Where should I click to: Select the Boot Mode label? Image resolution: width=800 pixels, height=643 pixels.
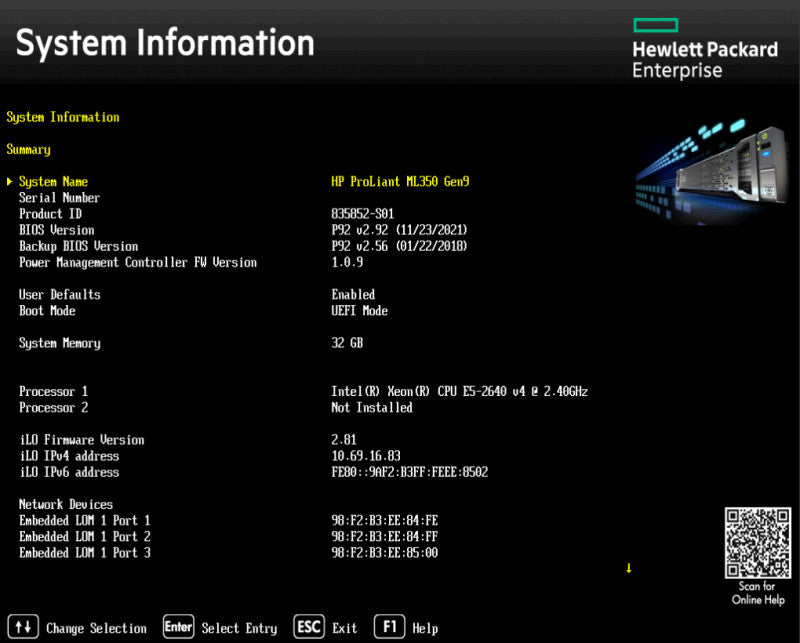47,311
